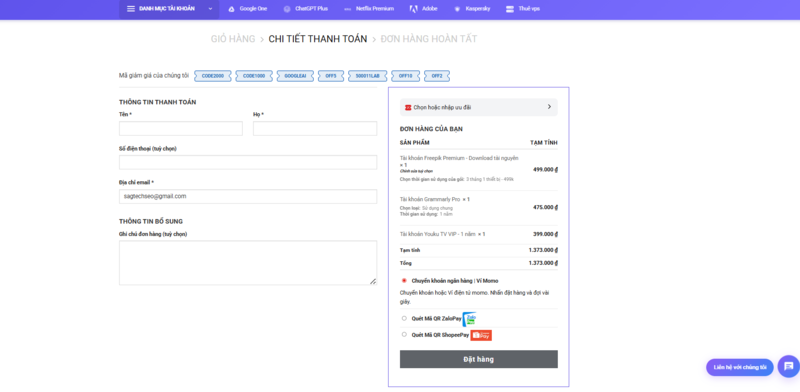Apply the OFF5 discount coupon
Image resolution: width=800 pixels, height=392 pixels.
[x=331, y=76]
